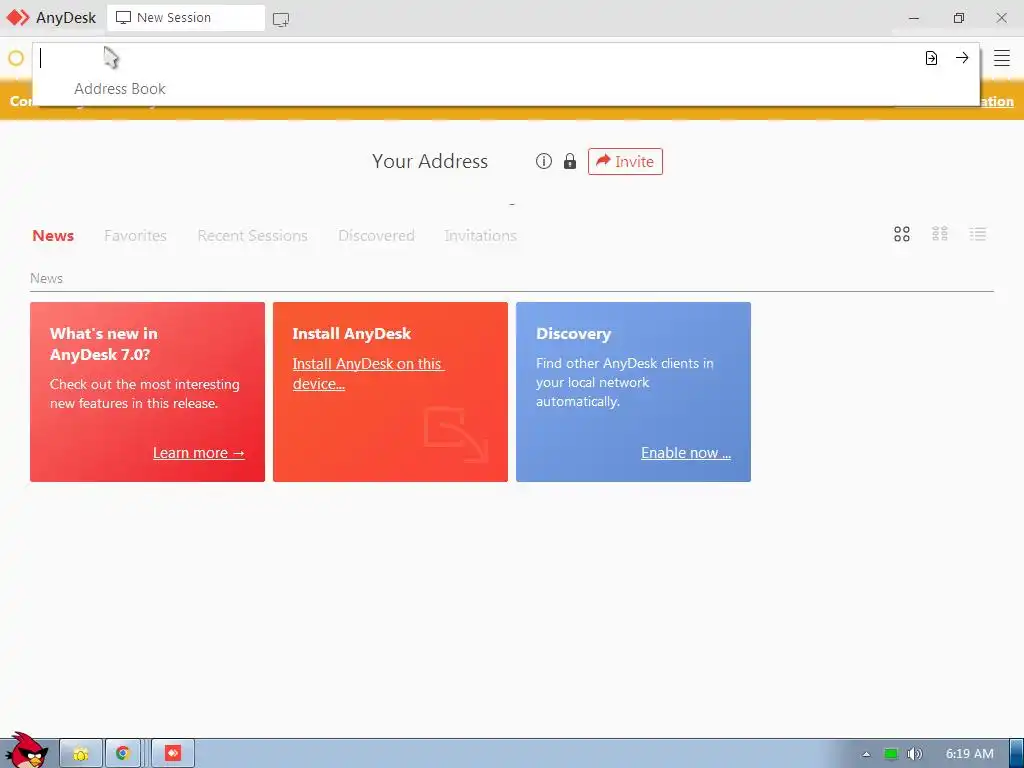
Task: Click Learn more link
Action: (199, 453)
